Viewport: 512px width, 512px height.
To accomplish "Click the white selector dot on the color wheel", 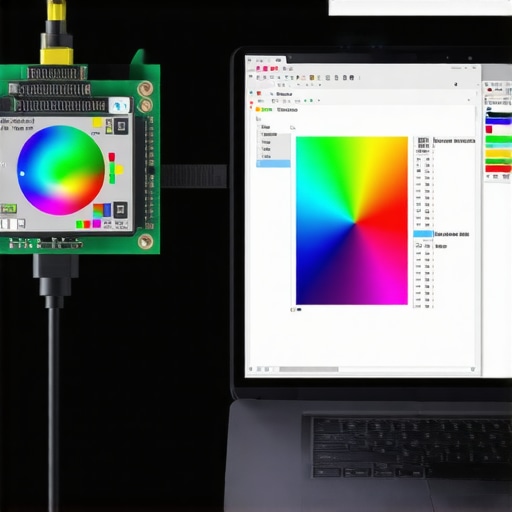I will point(22,174).
